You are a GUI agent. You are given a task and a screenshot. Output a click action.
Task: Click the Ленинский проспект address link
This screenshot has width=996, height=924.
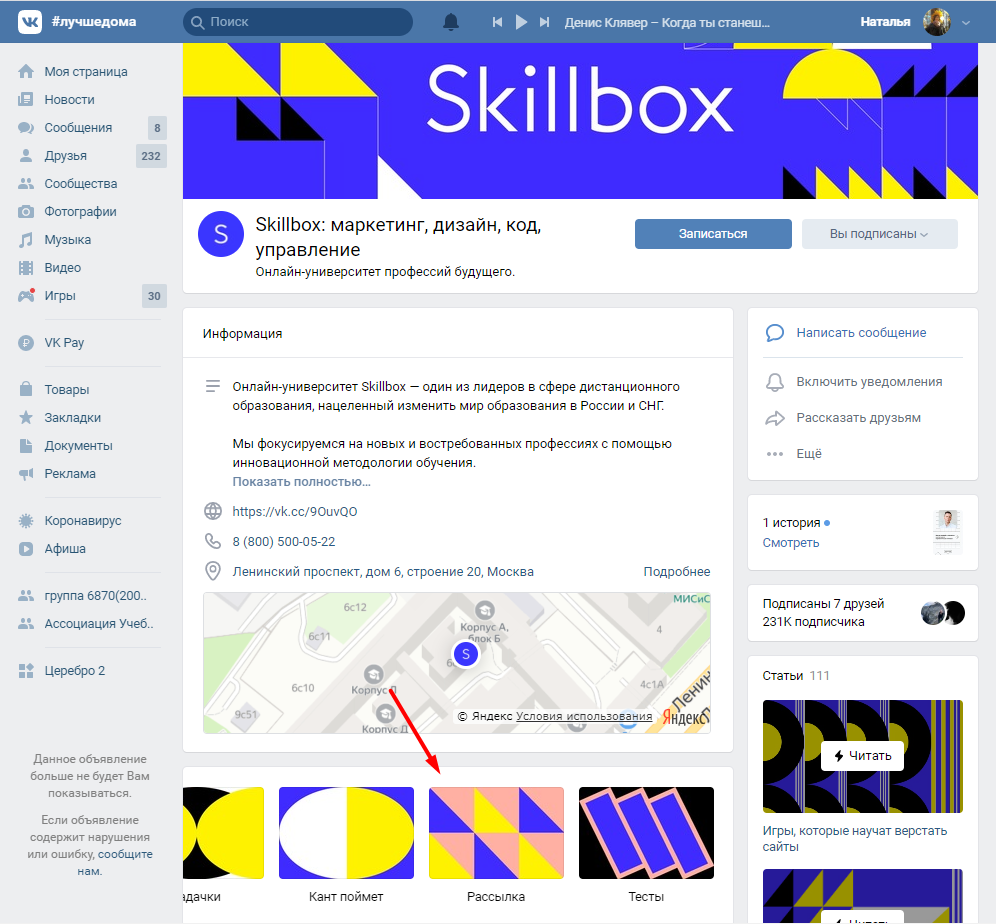[383, 572]
